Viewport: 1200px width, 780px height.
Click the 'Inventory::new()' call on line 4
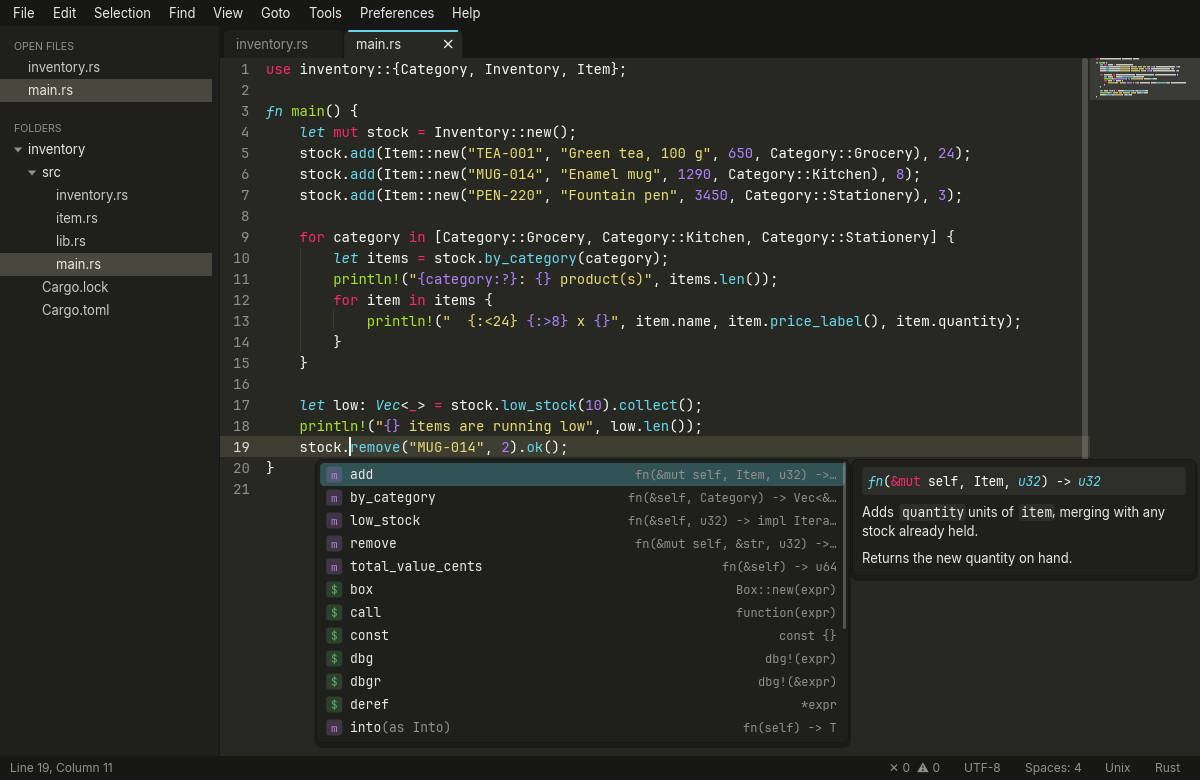(x=501, y=132)
